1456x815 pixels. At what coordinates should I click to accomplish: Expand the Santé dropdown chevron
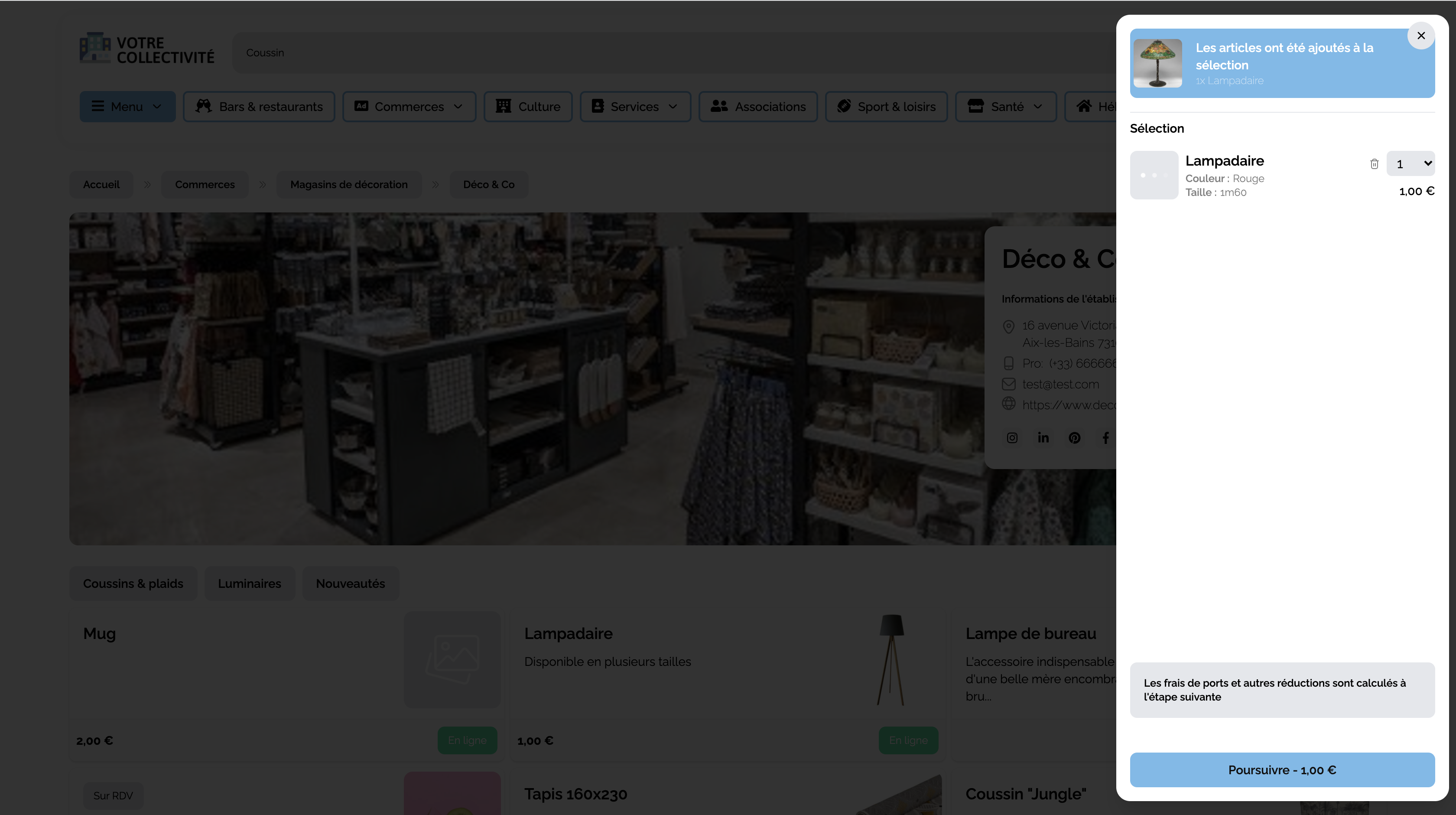click(x=1038, y=106)
